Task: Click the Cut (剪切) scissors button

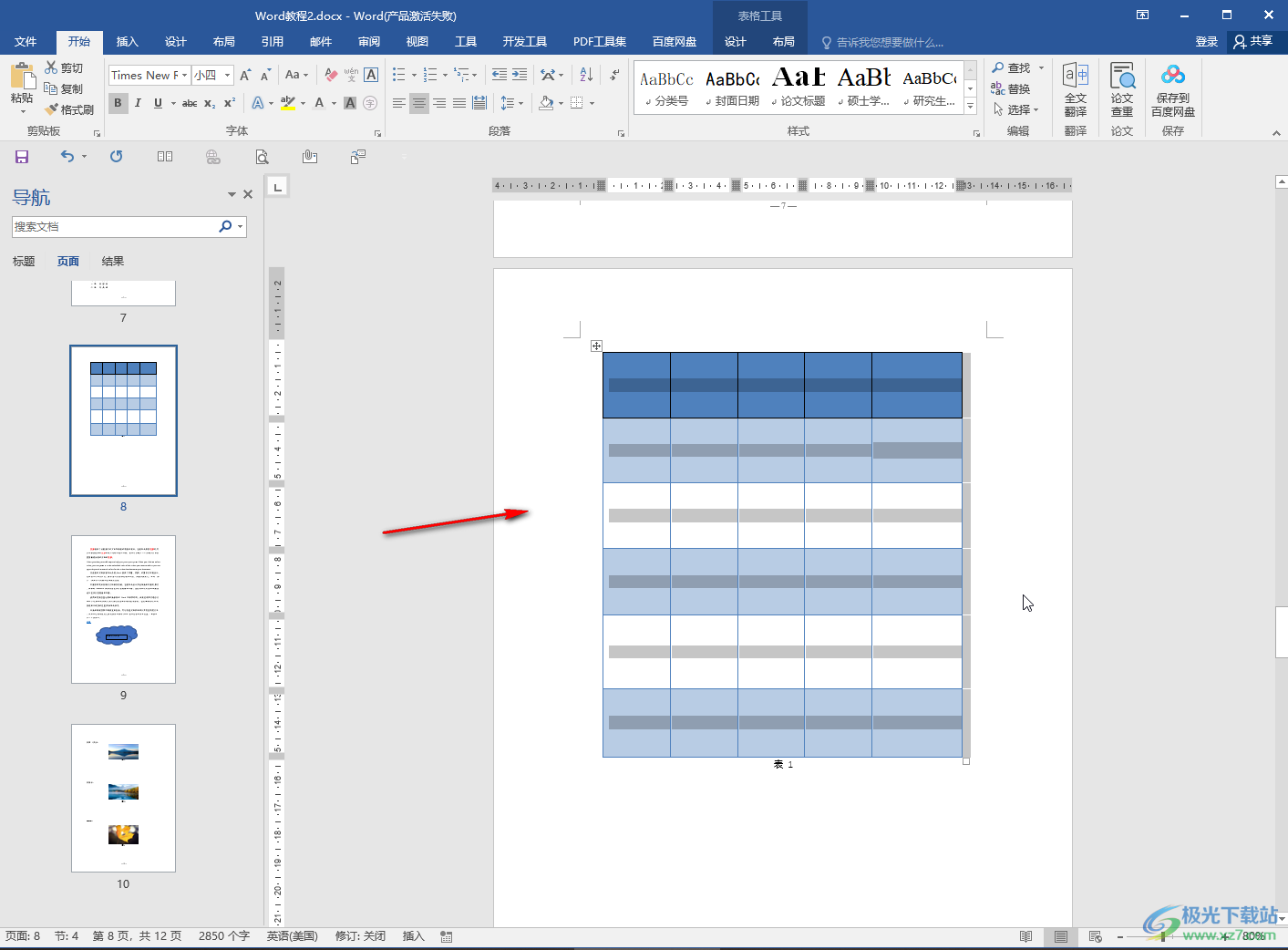Action: point(64,68)
